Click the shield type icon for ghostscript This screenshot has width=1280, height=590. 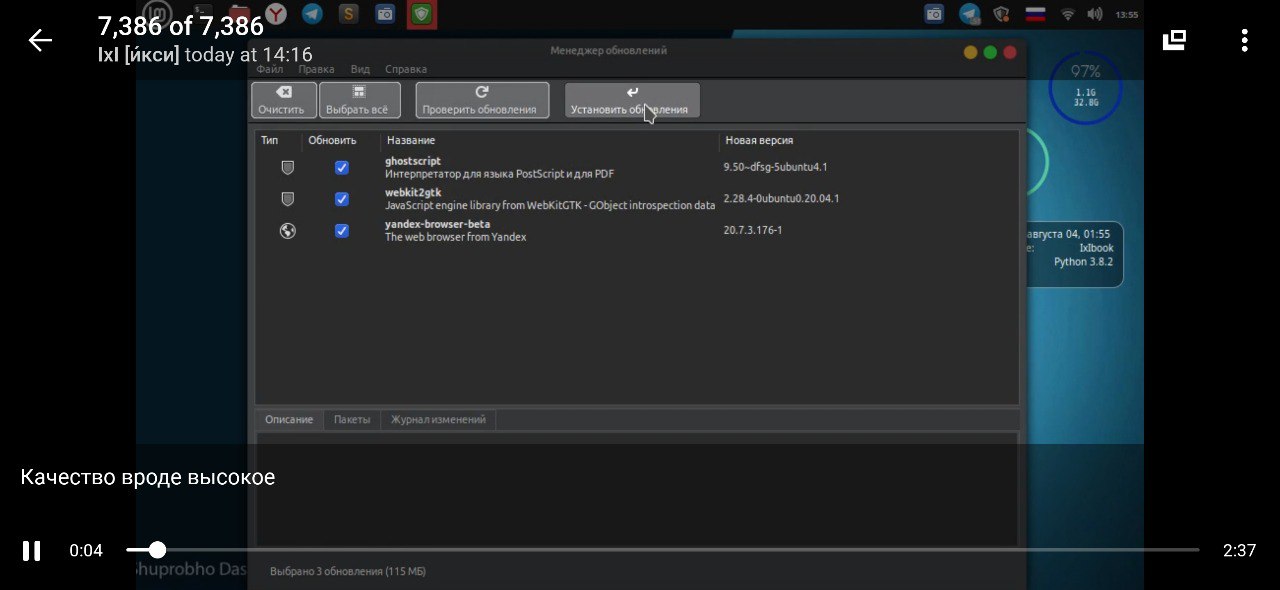coord(288,167)
